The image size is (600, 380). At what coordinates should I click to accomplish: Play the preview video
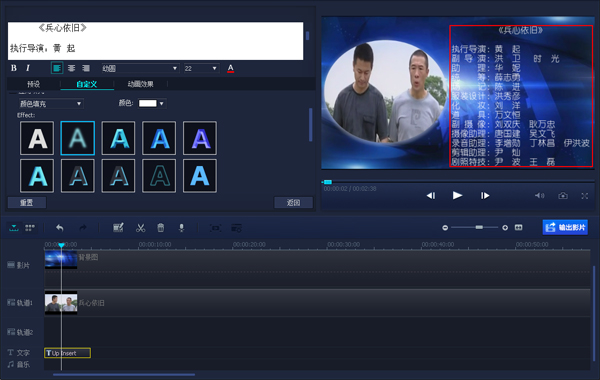click(x=457, y=196)
